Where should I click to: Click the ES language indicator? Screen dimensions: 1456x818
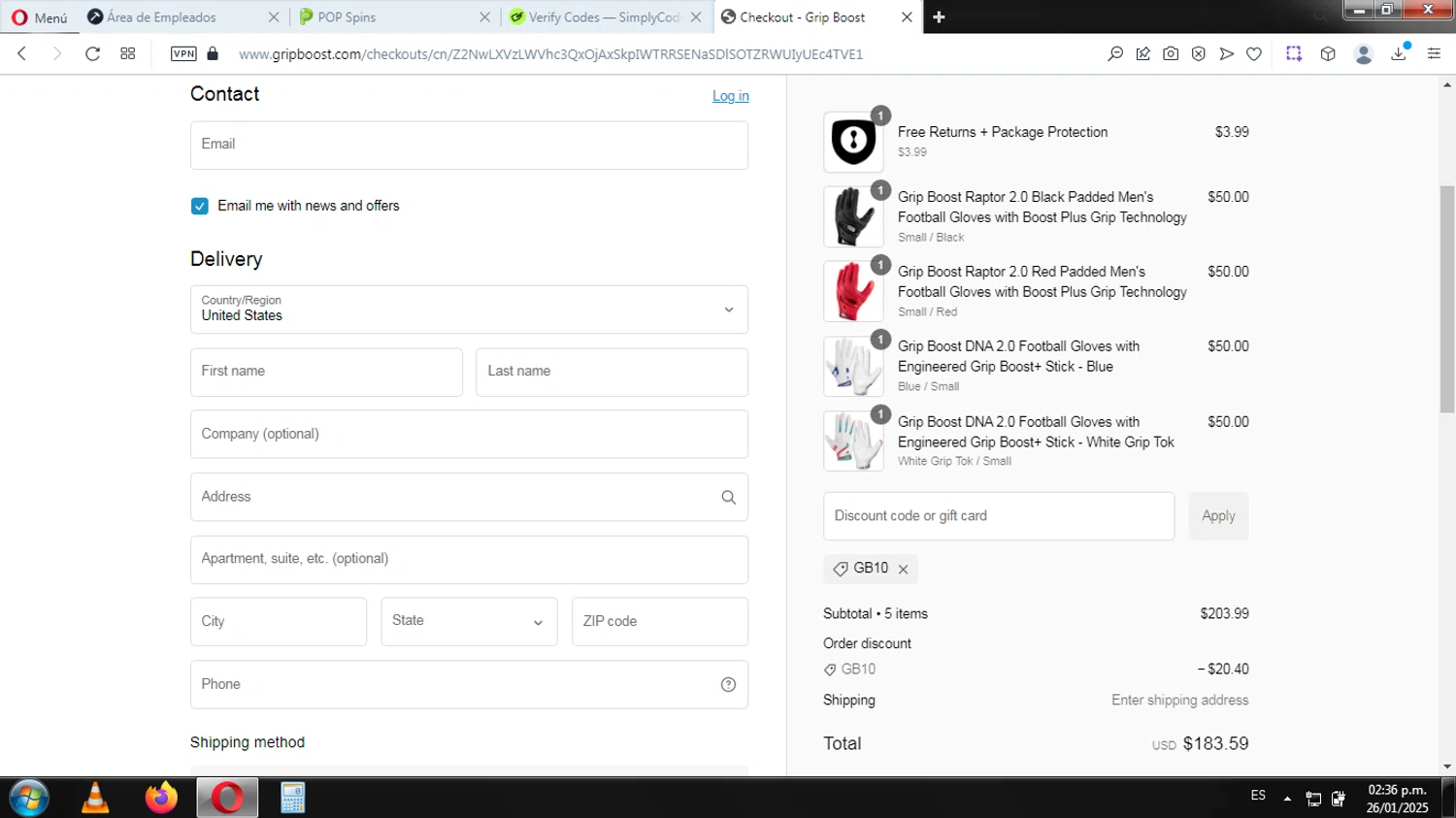coord(1258,796)
